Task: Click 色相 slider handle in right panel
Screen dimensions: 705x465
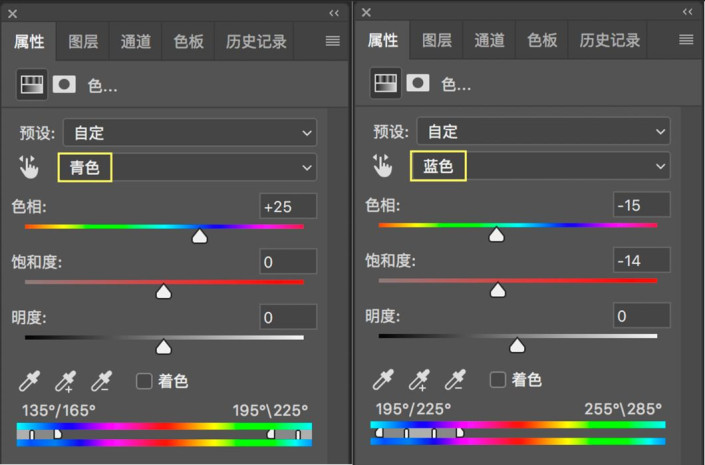Action: coord(496,234)
